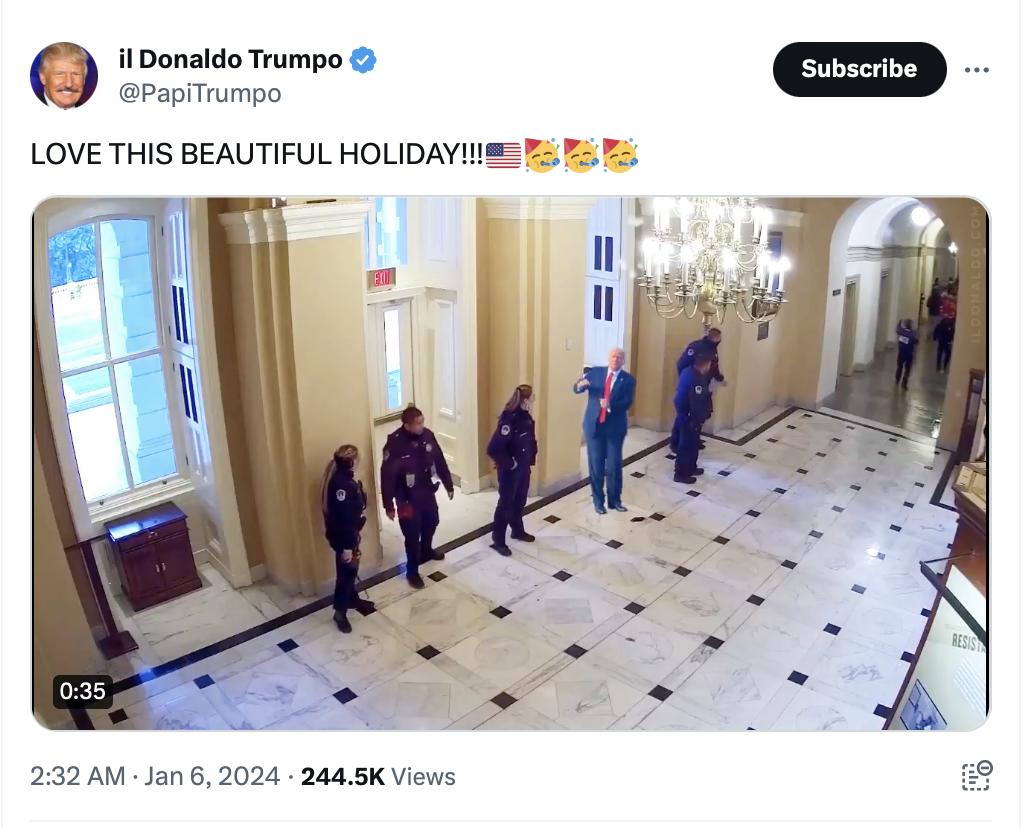Select the LOVE THIS BEAUTIFUL HOLIDAY text
This screenshot has width=1030, height=828.
coord(257,154)
